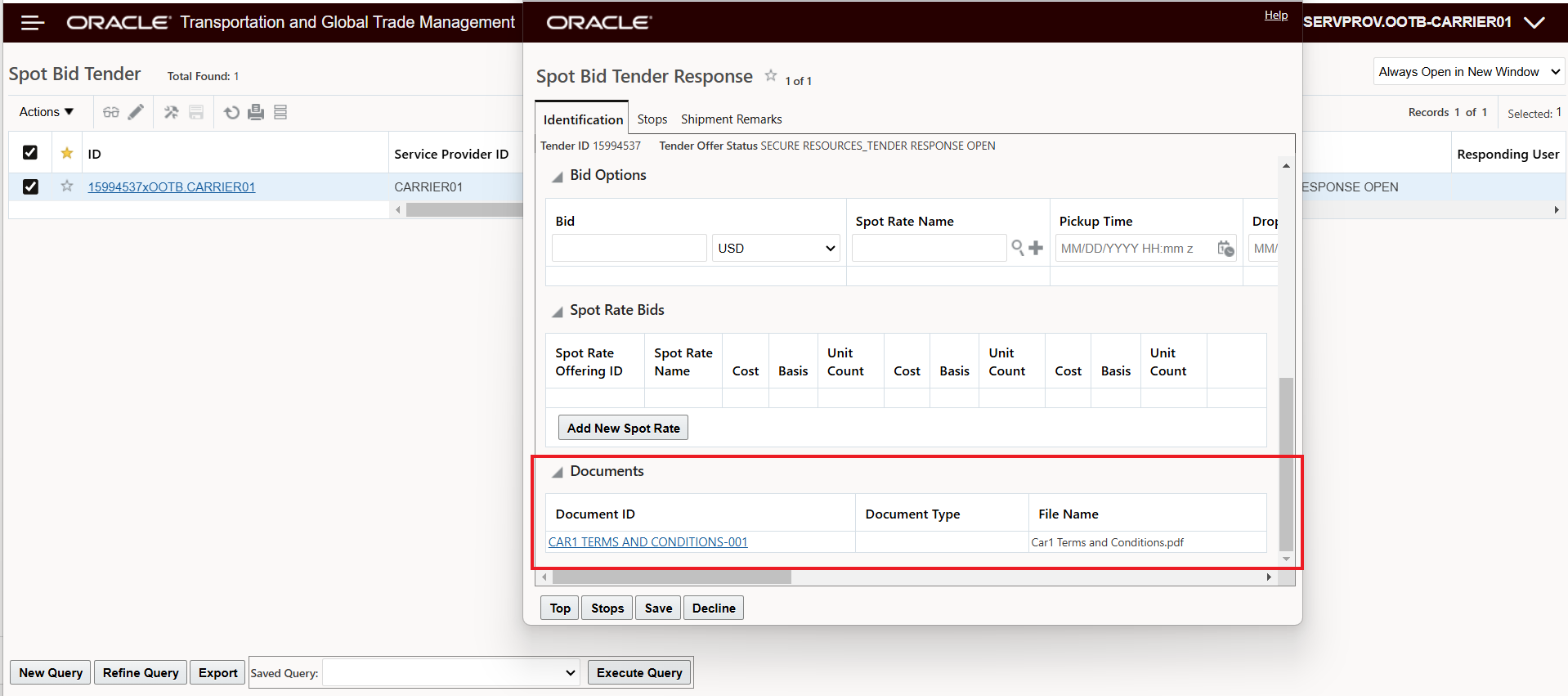Collapse the Spot Rate Bids section
The width and height of the screenshot is (1568, 696).
[557, 312]
